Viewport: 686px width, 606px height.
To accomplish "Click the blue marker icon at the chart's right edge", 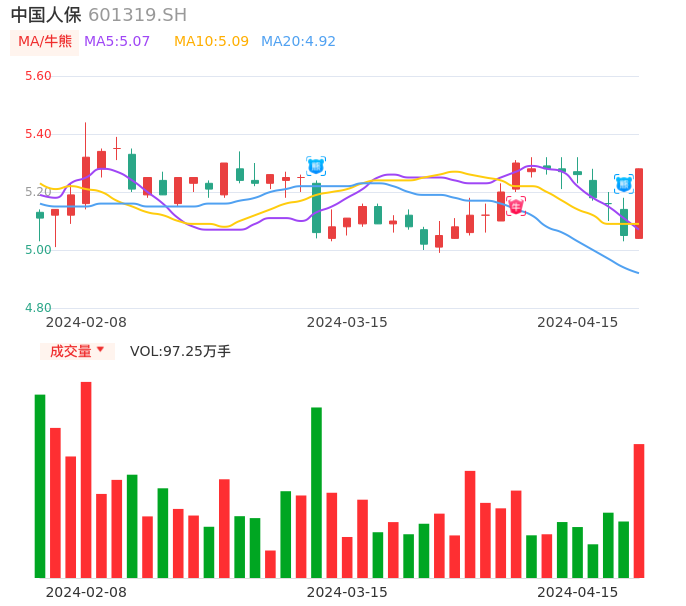I will (624, 184).
